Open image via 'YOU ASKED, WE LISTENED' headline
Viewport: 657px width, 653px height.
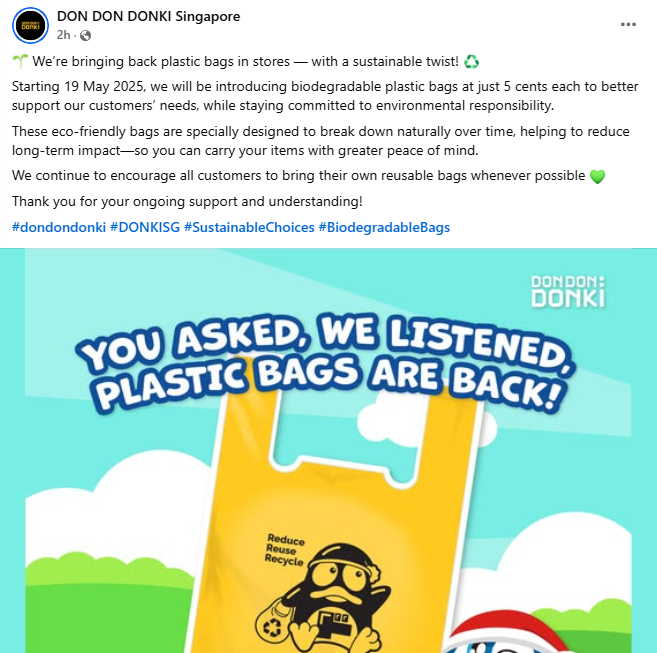[325, 342]
